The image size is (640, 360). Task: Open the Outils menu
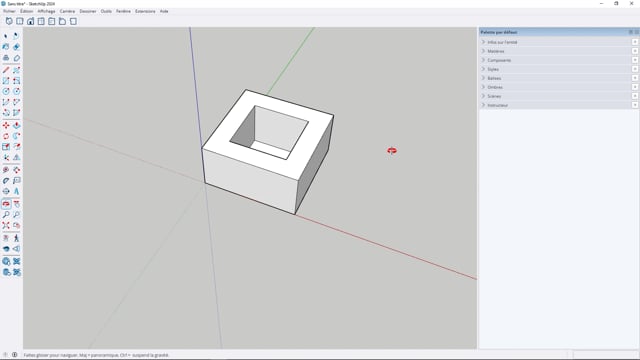click(x=106, y=11)
